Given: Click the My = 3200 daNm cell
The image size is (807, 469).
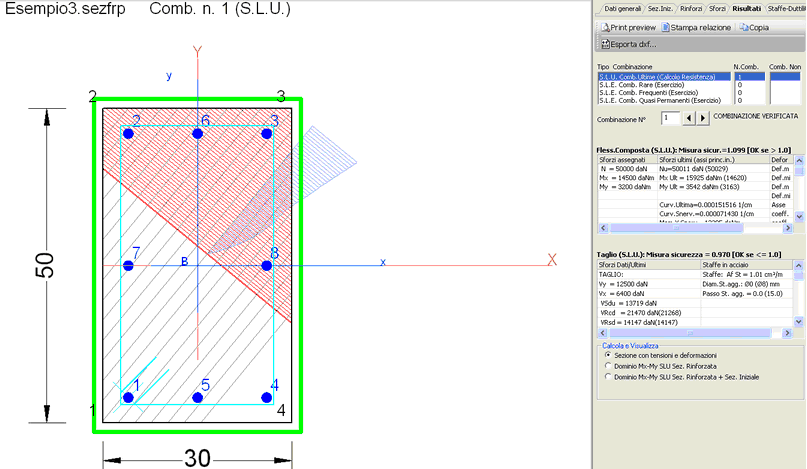Looking at the screenshot, I should (x=627, y=187).
